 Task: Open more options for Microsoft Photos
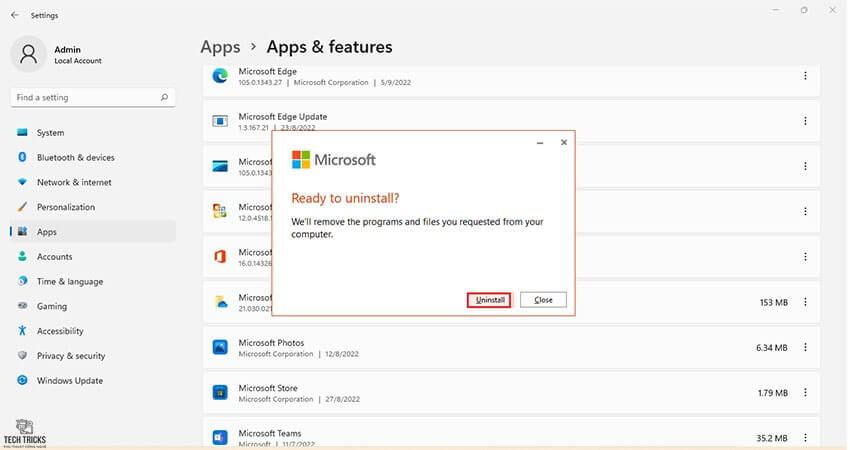click(805, 347)
